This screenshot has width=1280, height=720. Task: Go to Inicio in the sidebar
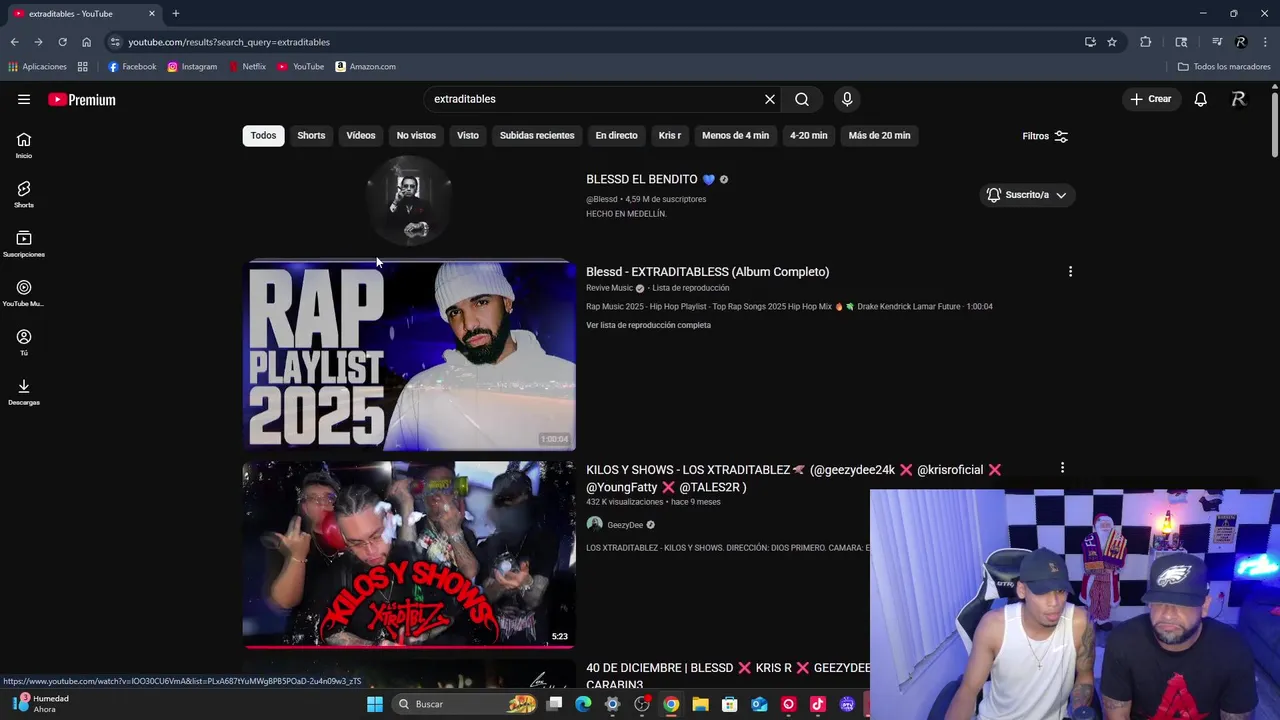click(24, 146)
